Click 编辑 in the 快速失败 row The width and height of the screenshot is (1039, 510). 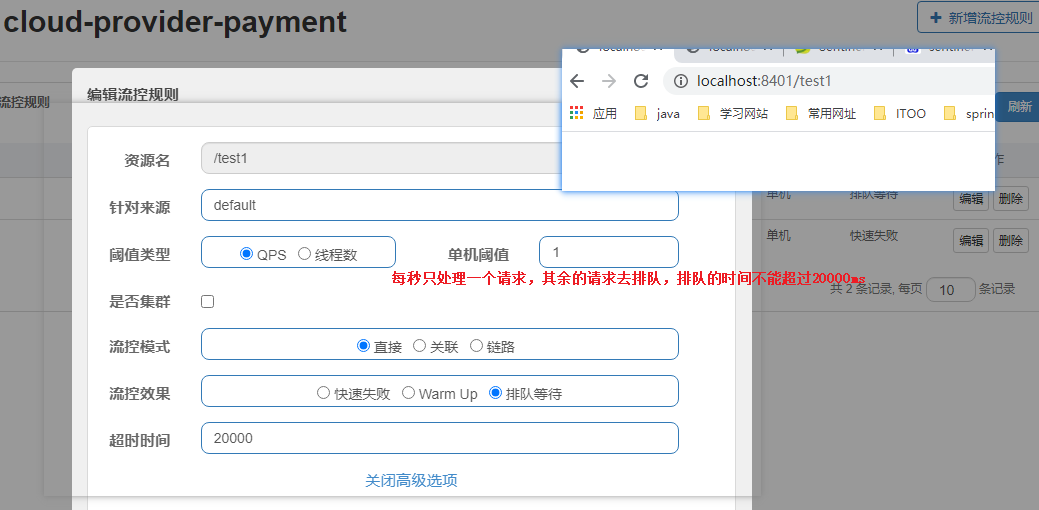[971, 240]
